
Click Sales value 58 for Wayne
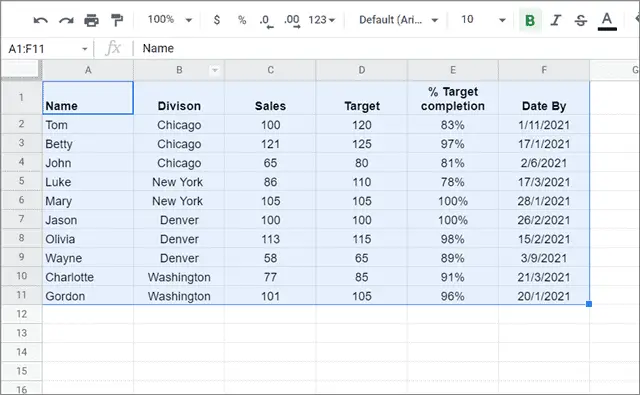point(270,258)
